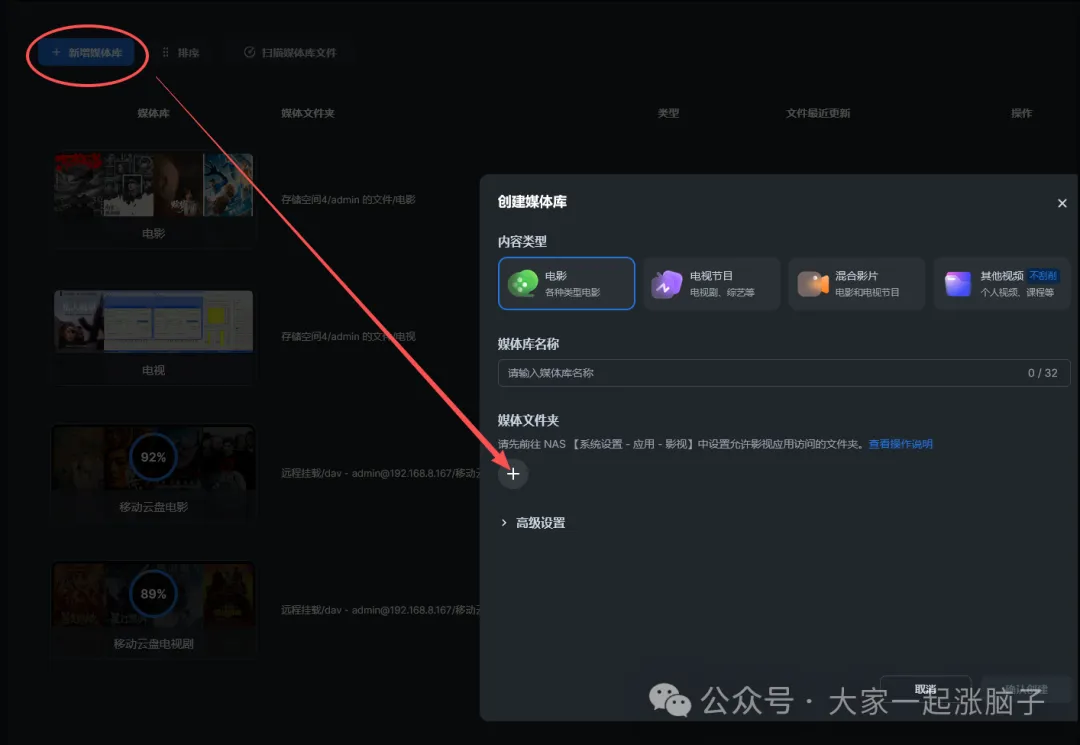Click the plus icon to add media folder

513,474
